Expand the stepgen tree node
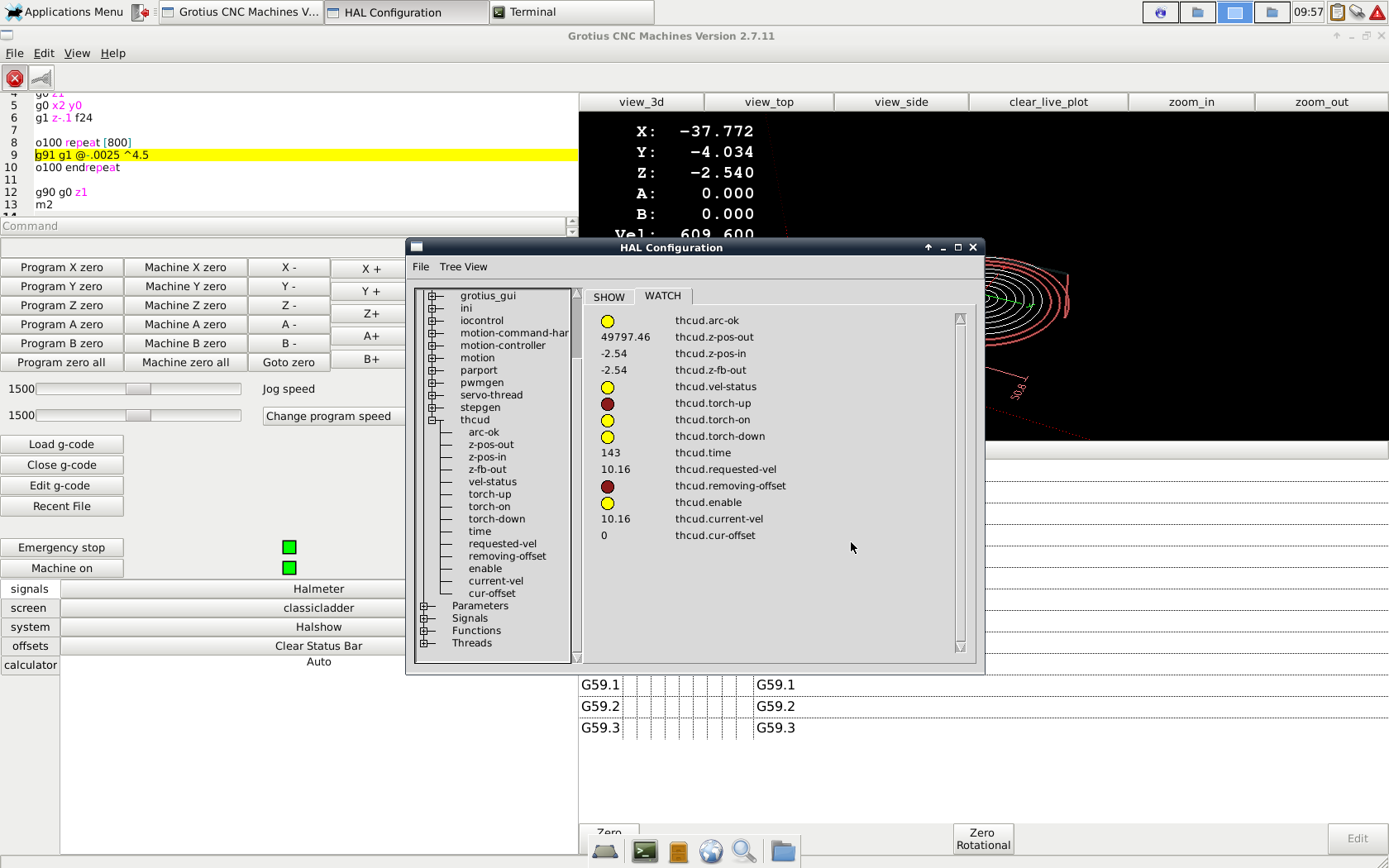The image size is (1389, 868). 432,408
